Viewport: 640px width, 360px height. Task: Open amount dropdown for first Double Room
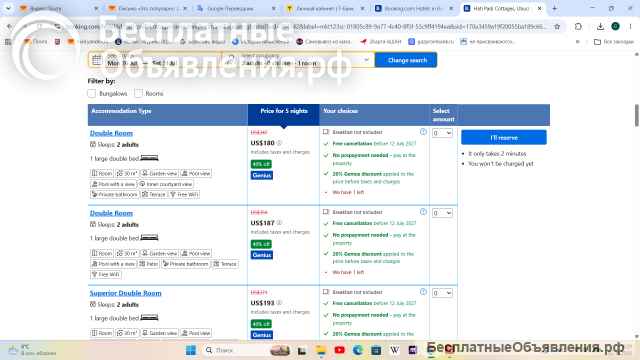[442, 133]
